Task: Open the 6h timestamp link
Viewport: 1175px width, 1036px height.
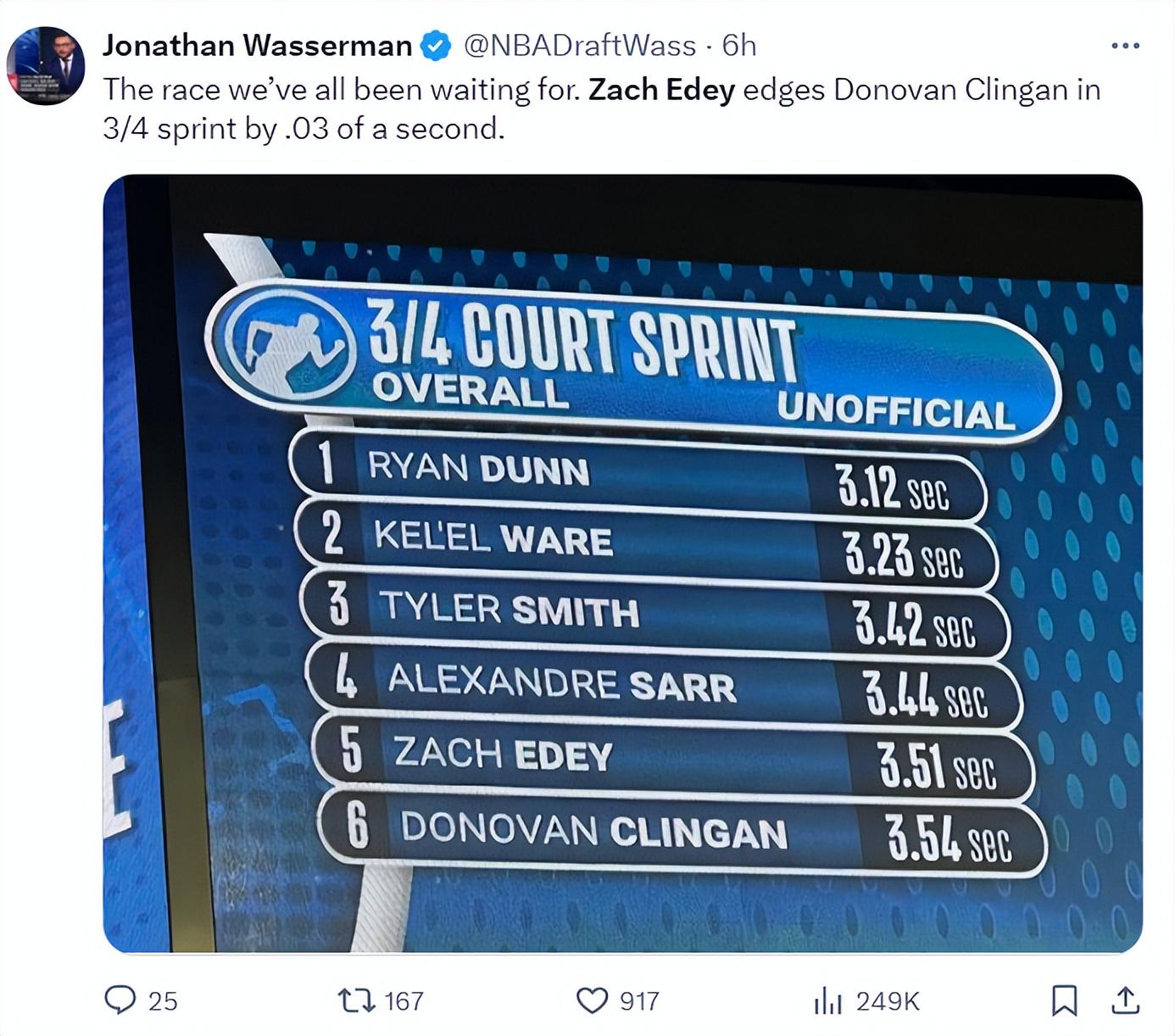Action: [739, 46]
